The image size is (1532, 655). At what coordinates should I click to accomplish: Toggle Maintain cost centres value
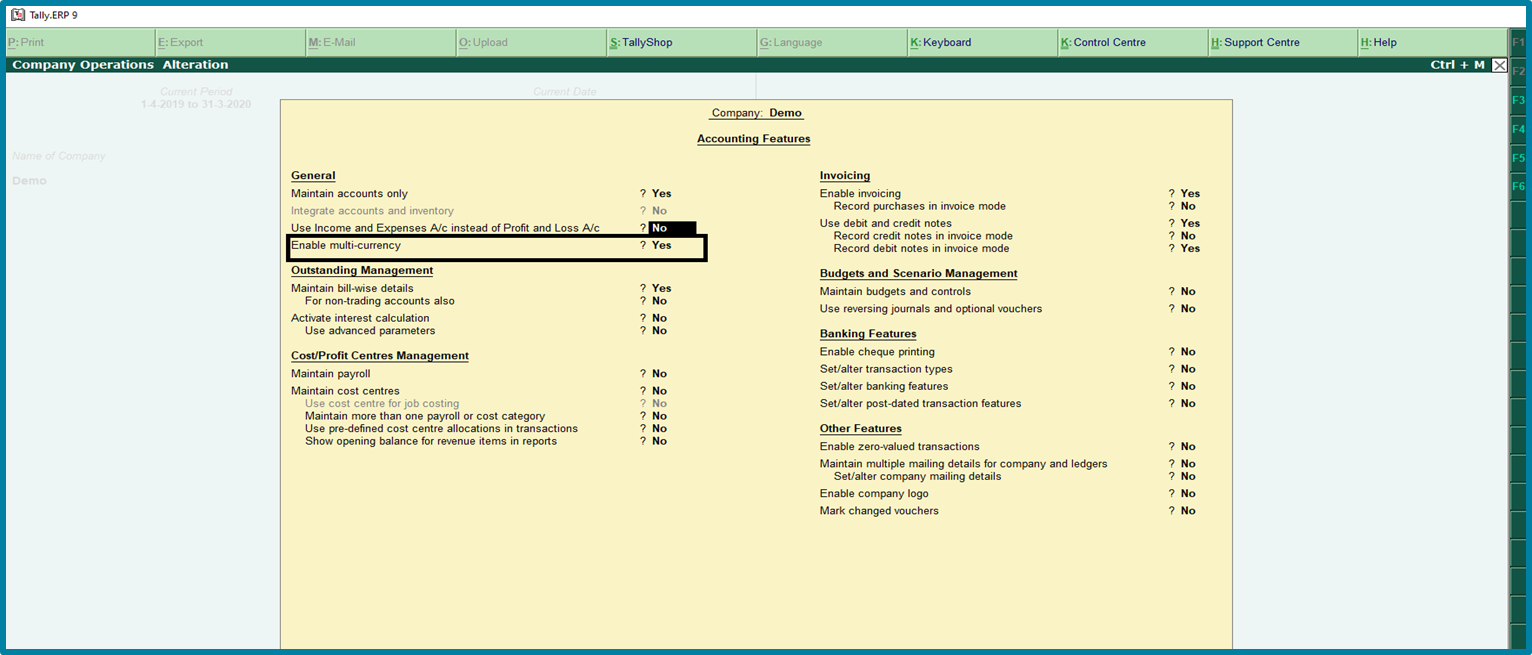(659, 391)
